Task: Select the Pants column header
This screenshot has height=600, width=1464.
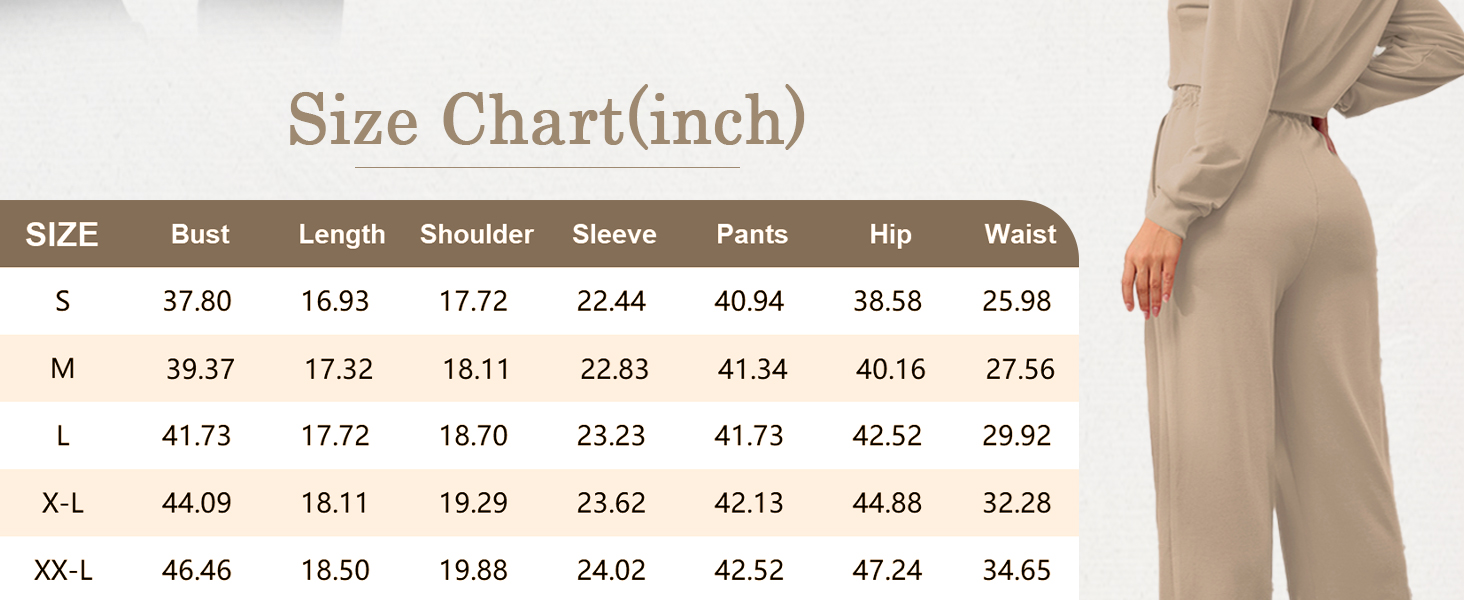Action: click(752, 234)
